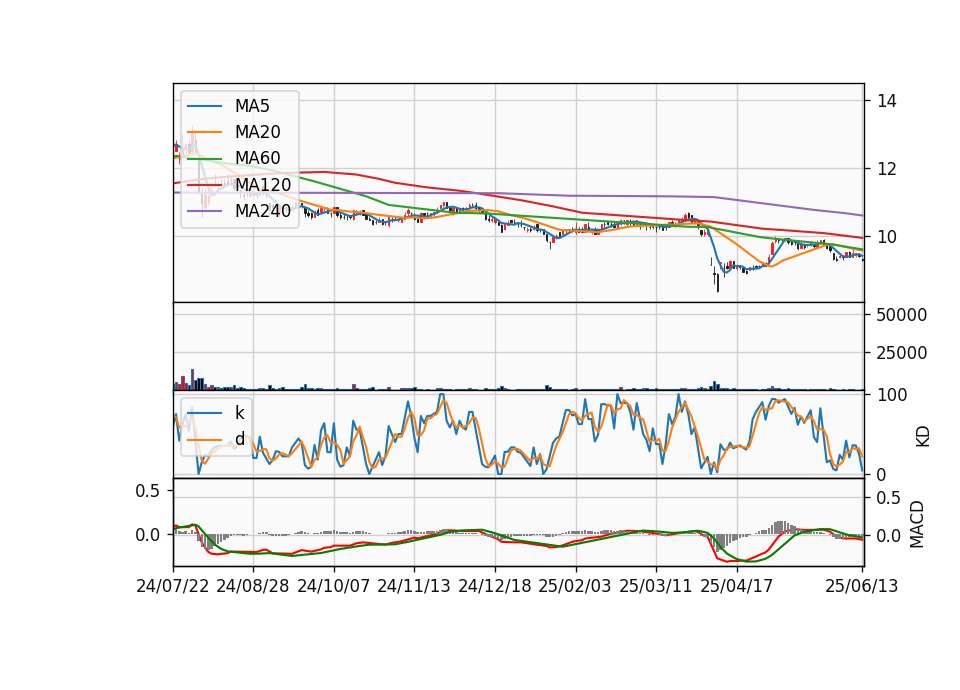Click the 25/06/13 date label
Viewport: 960px width, 690px height.
click(x=862, y=586)
